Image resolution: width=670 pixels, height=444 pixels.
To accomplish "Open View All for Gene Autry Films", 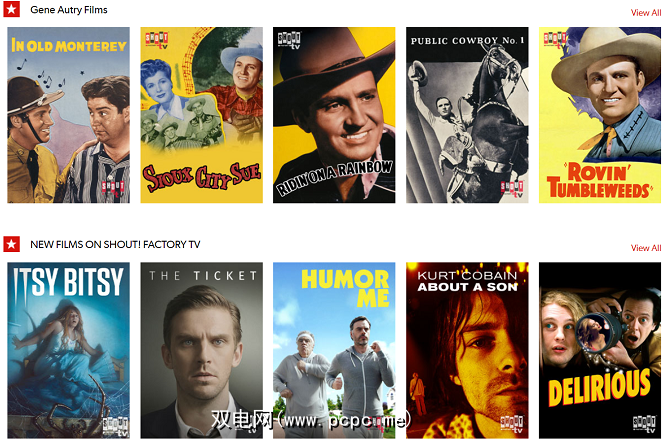I will click(646, 13).
